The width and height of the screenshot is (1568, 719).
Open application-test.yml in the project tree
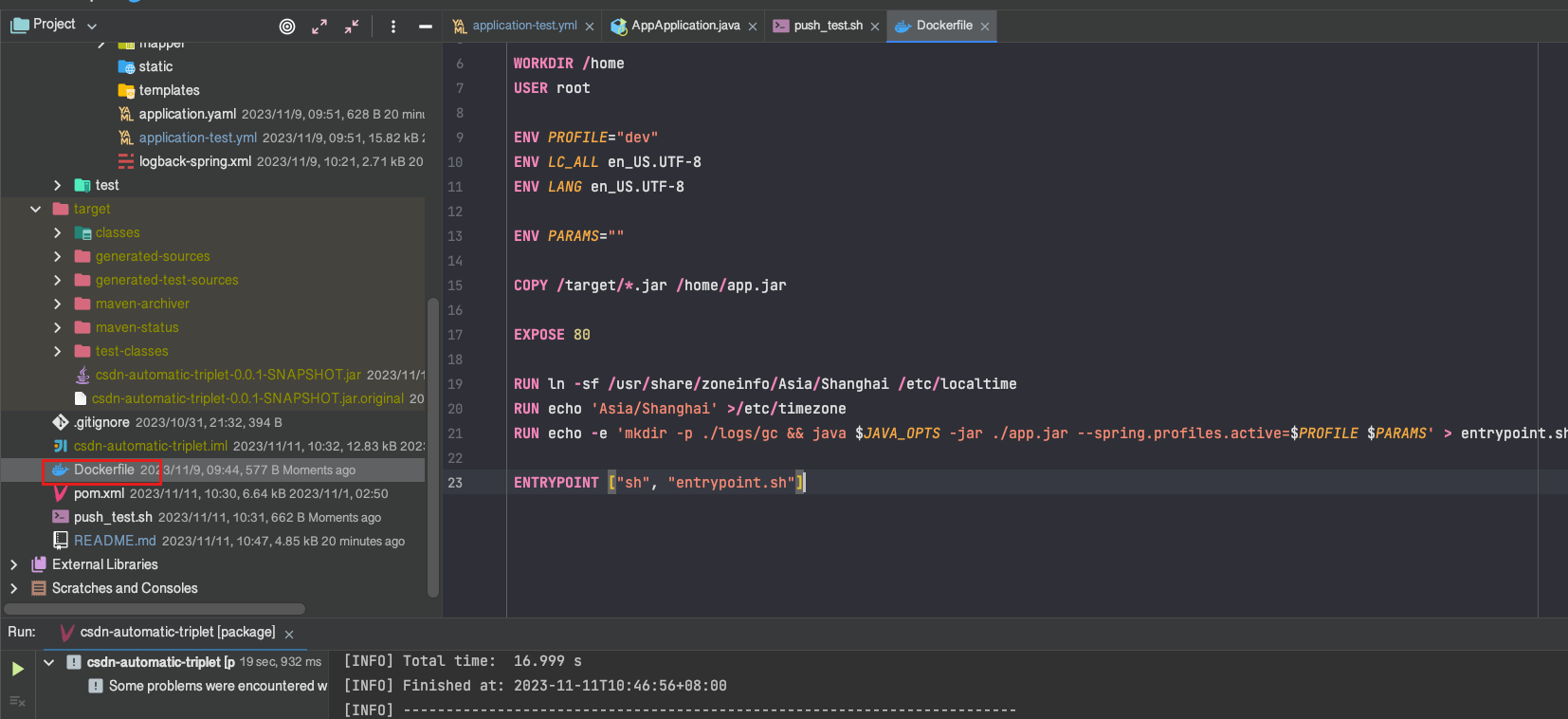tap(197, 138)
